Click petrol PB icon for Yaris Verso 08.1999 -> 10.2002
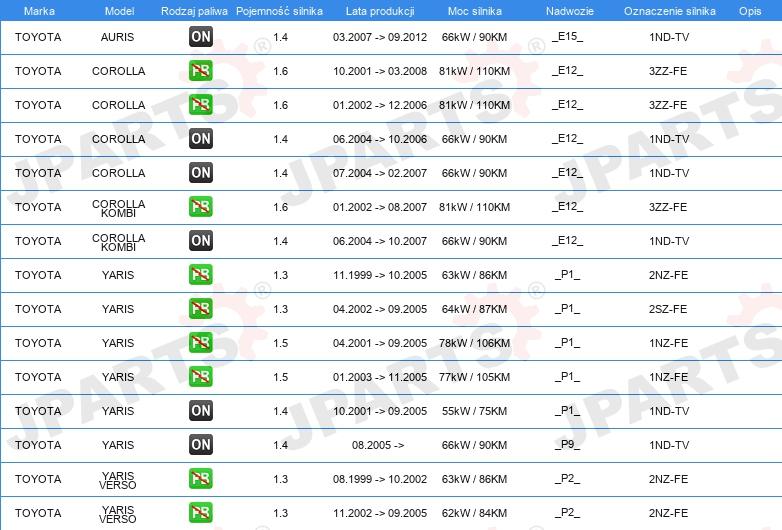This screenshot has width=782, height=530. pos(201,479)
